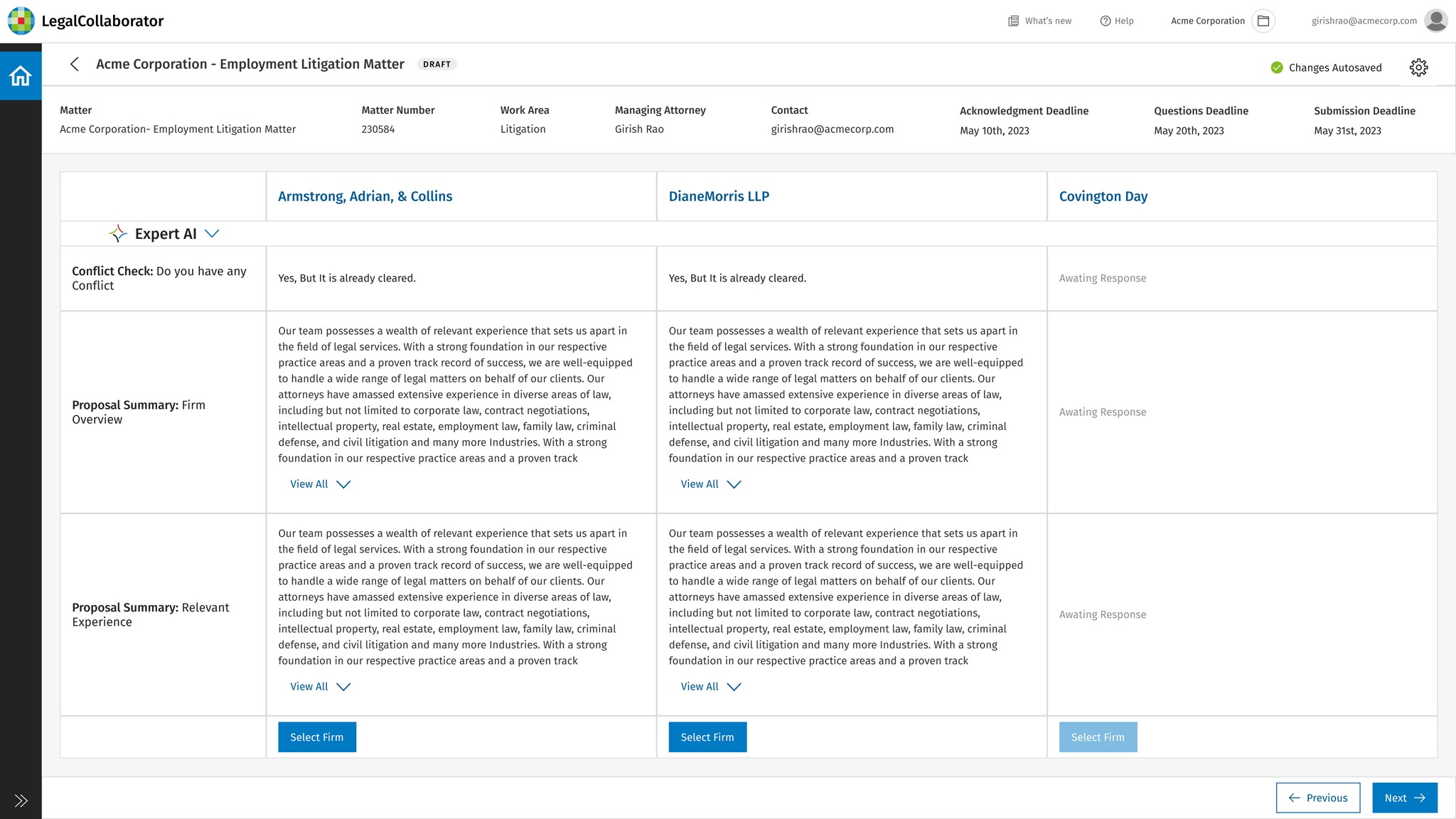Open the What's new menu item
Viewport: 1456px width, 819px height.
tap(1039, 21)
